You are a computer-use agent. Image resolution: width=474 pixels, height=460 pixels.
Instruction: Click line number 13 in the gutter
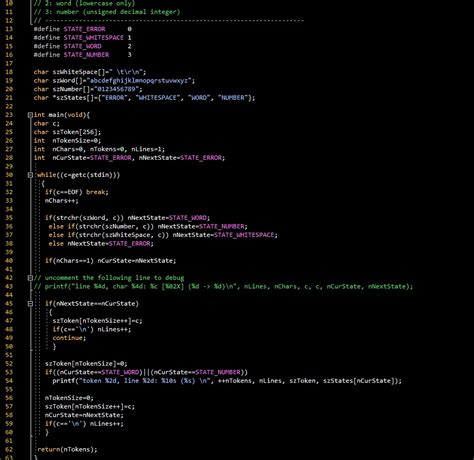point(9,29)
